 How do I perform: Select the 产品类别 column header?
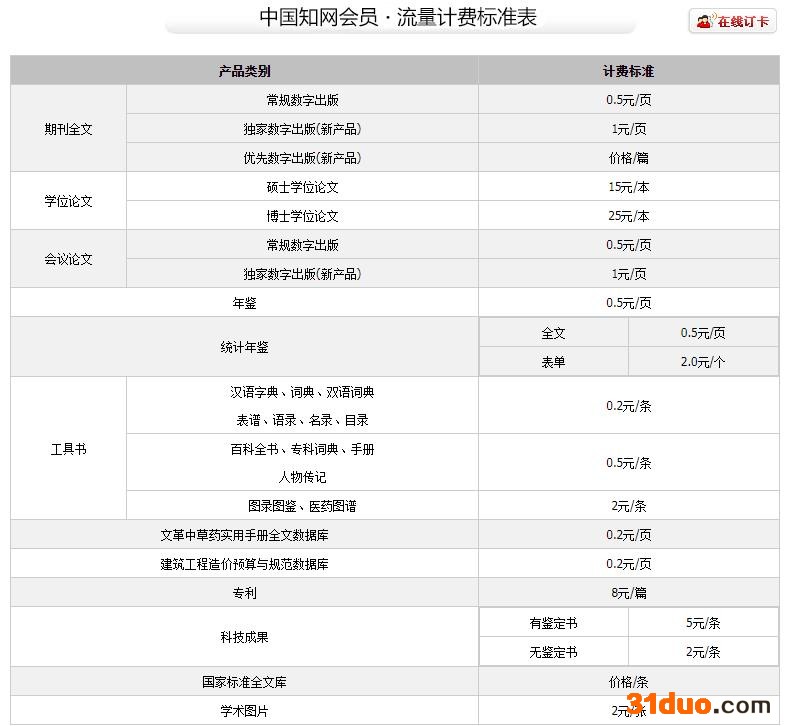coord(244,71)
